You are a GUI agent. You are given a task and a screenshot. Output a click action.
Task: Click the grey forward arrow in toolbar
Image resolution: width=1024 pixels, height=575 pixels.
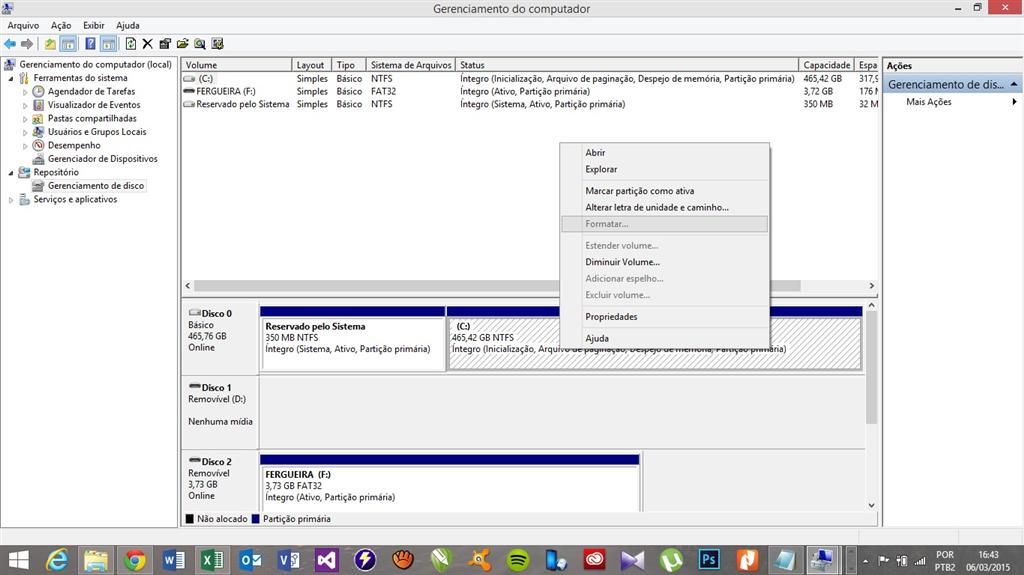point(27,44)
